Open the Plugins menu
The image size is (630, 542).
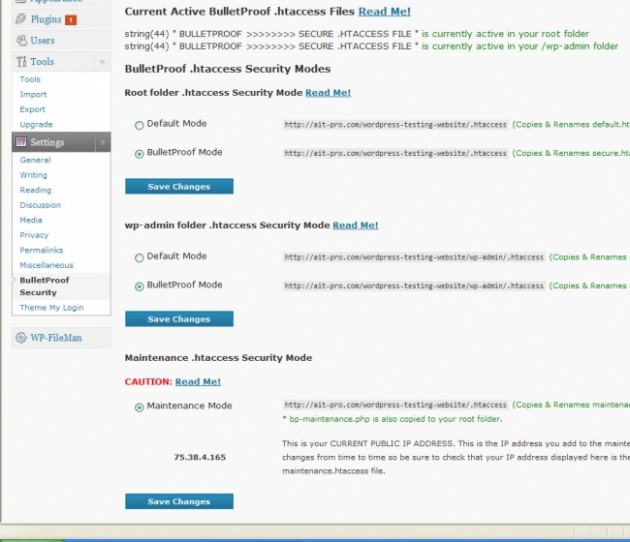[46, 19]
